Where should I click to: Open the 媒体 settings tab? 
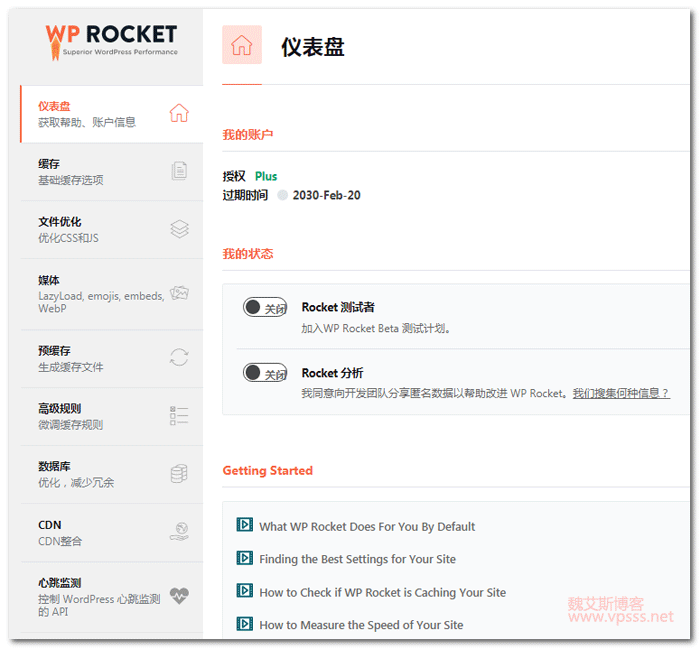coord(112,295)
